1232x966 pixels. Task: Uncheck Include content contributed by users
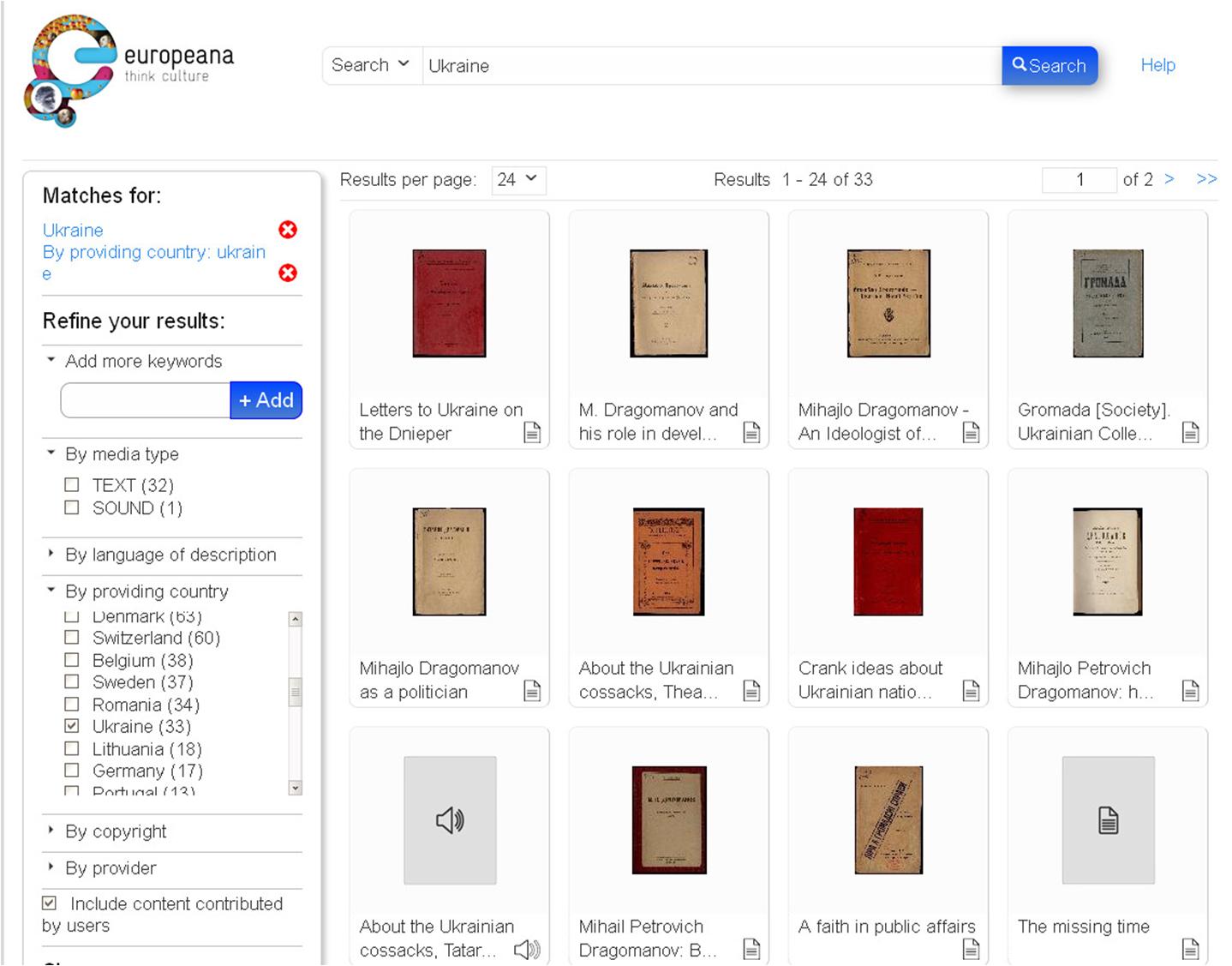[50, 903]
